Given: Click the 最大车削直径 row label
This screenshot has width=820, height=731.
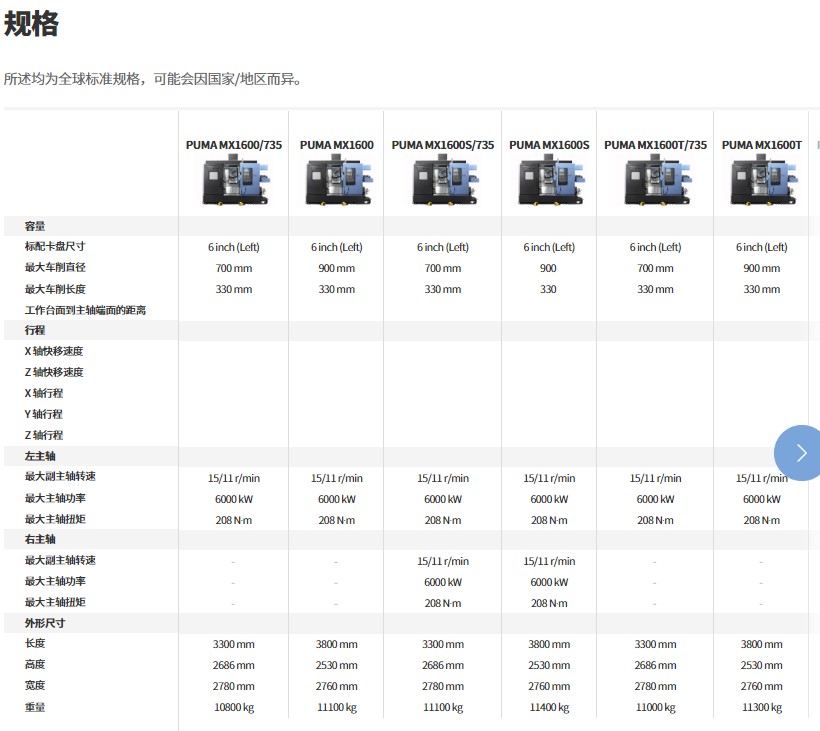Looking at the screenshot, I should click(55, 267).
